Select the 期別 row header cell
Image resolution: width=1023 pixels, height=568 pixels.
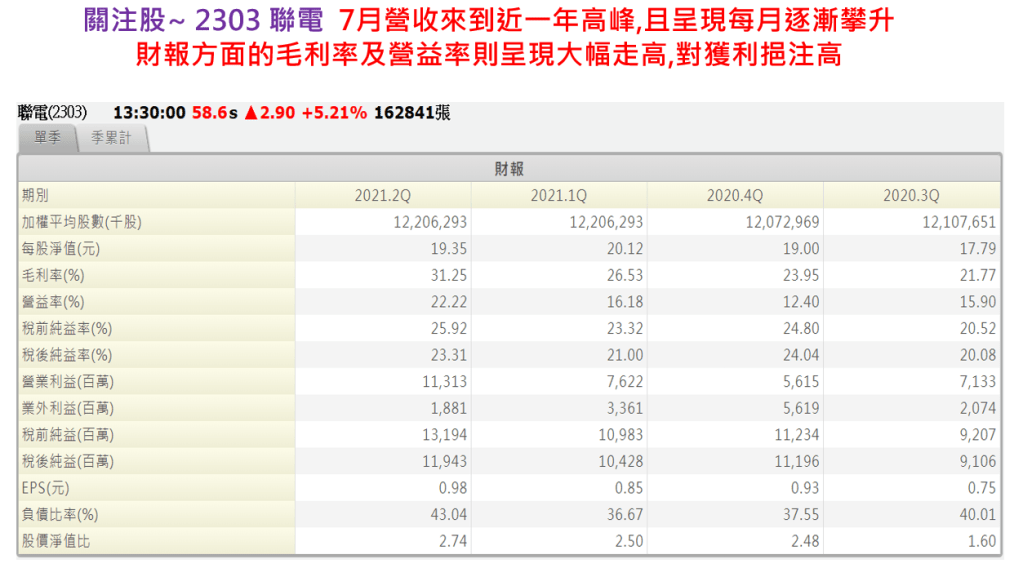35,196
